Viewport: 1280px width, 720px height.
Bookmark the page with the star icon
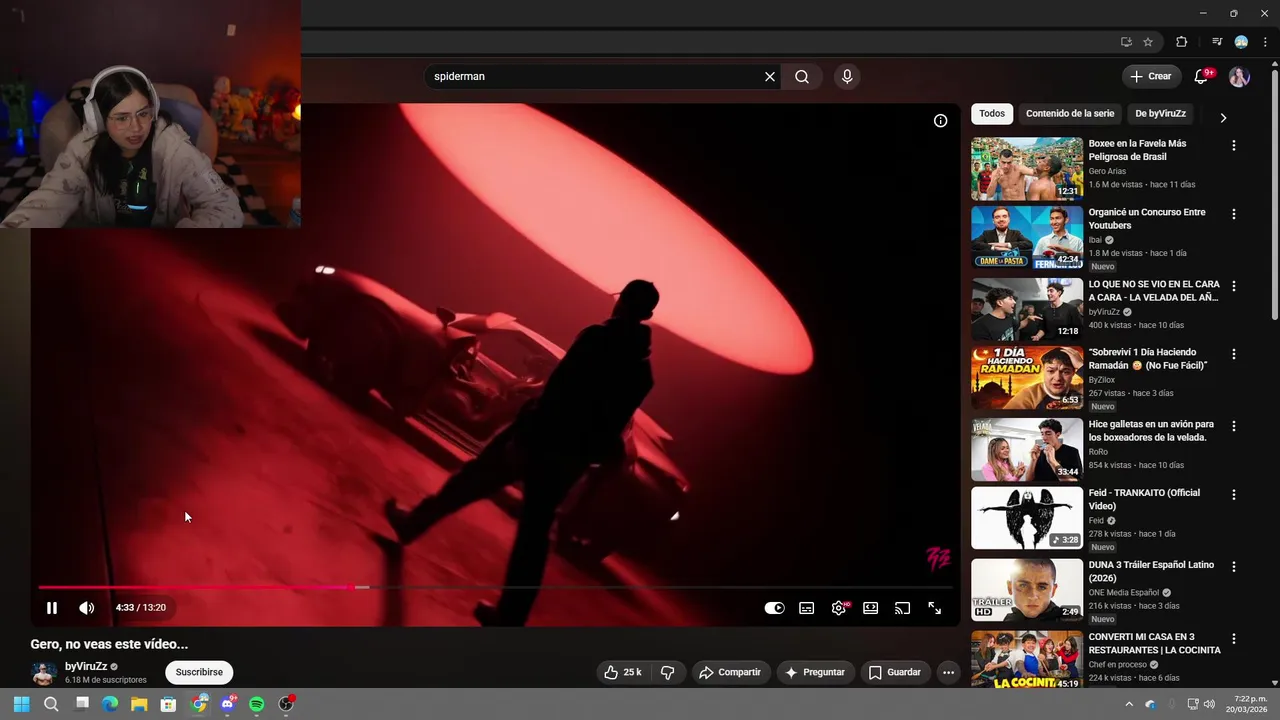pos(1148,42)
